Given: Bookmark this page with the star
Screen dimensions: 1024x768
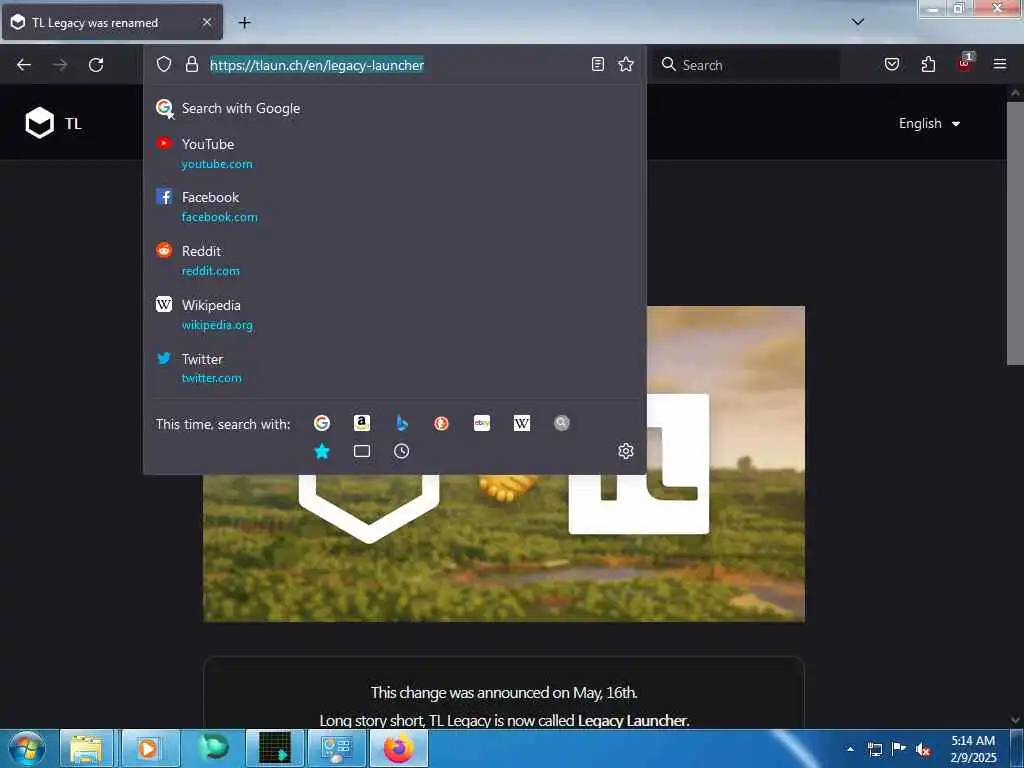Looking at the screenshot, I should (x=626, y=64).
